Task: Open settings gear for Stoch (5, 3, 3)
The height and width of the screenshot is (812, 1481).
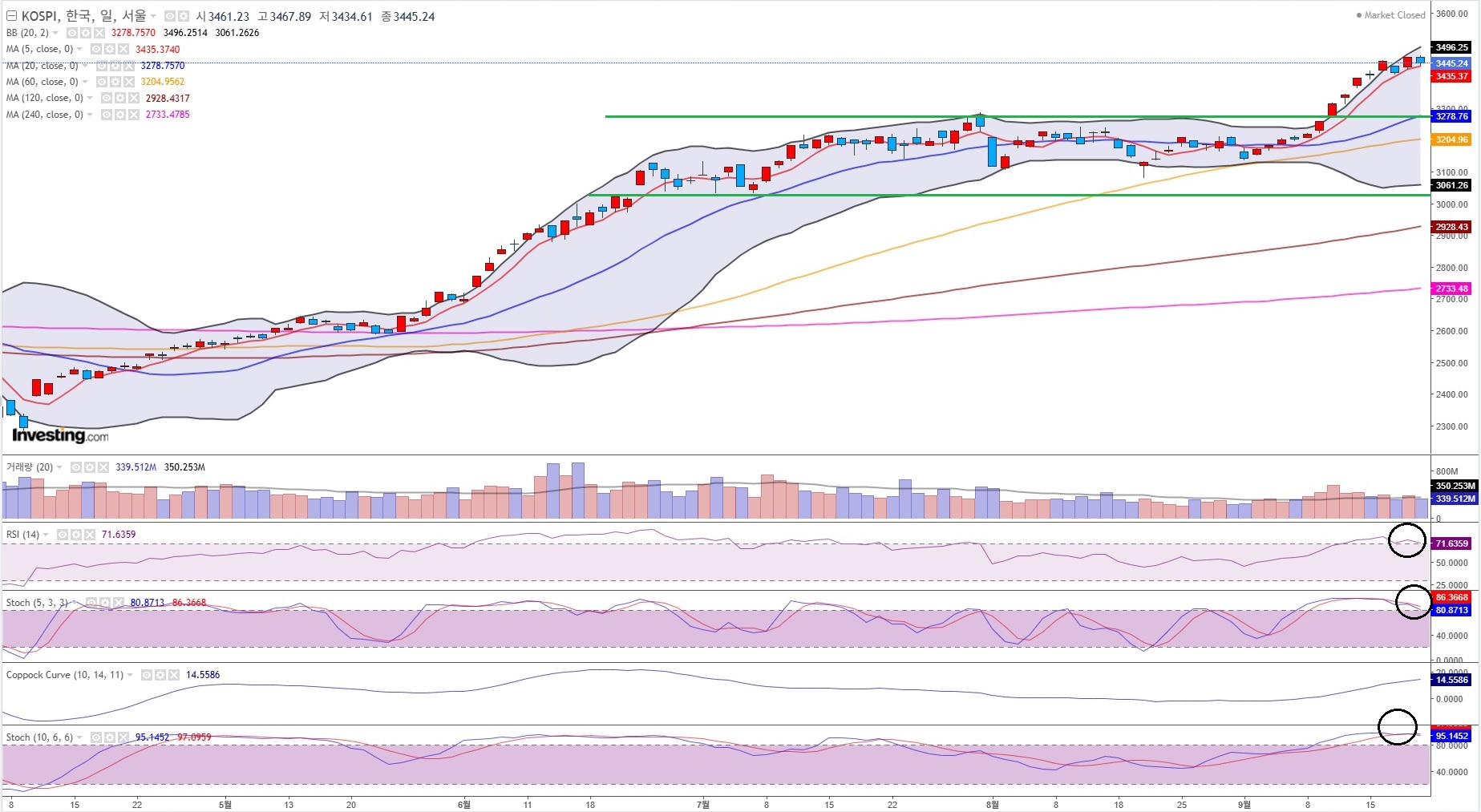Action: pyautogui.click(x=105, y=603)
